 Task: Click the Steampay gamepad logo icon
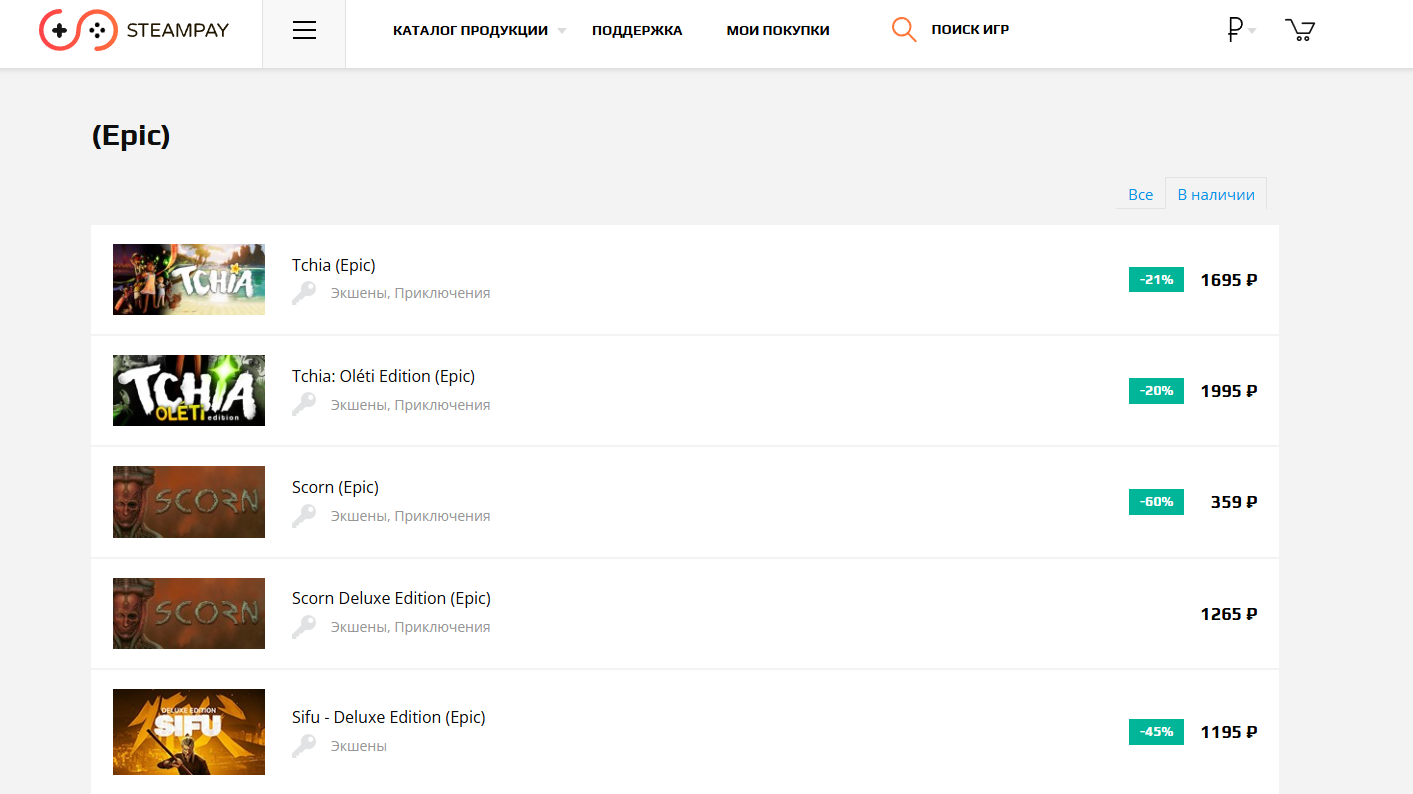point(78,30)
